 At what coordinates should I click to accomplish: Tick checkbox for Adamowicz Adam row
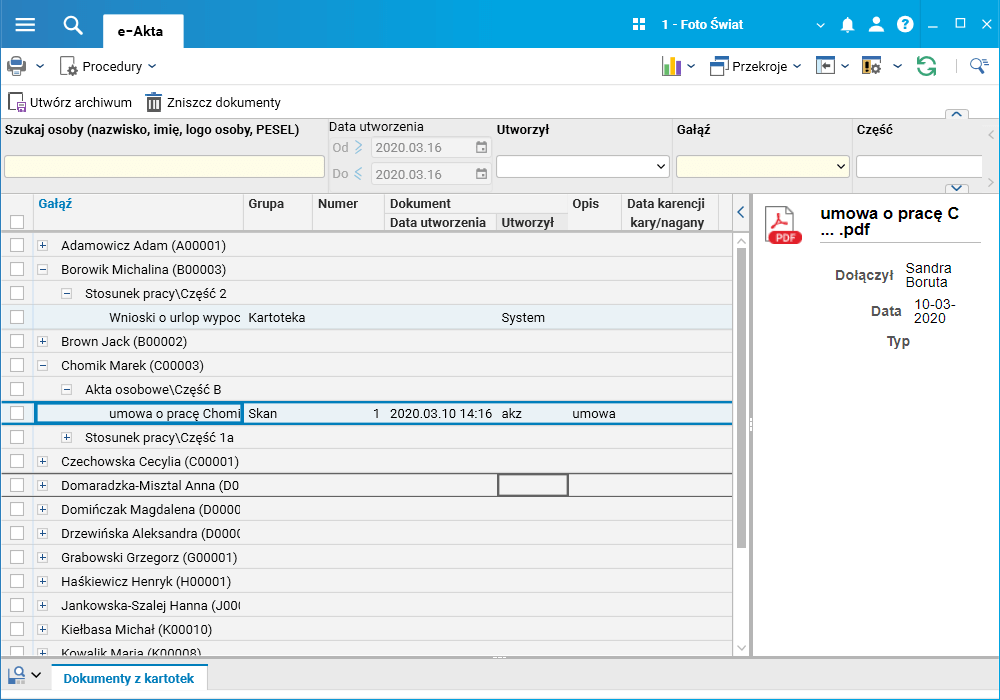click(x=17, y=246)
